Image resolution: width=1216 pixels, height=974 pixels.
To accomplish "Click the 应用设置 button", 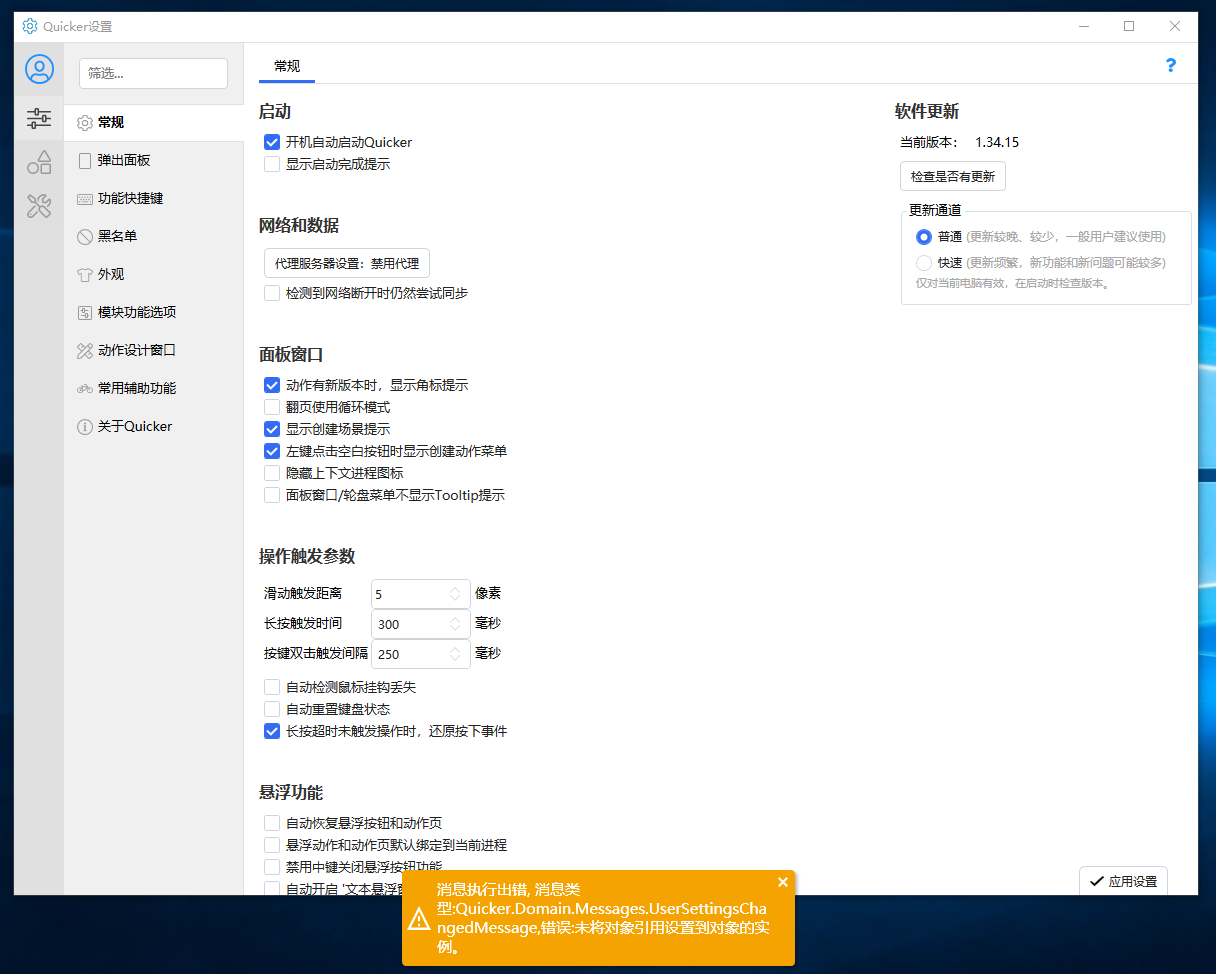I will pyautogui.click(x=1123, y=881).
